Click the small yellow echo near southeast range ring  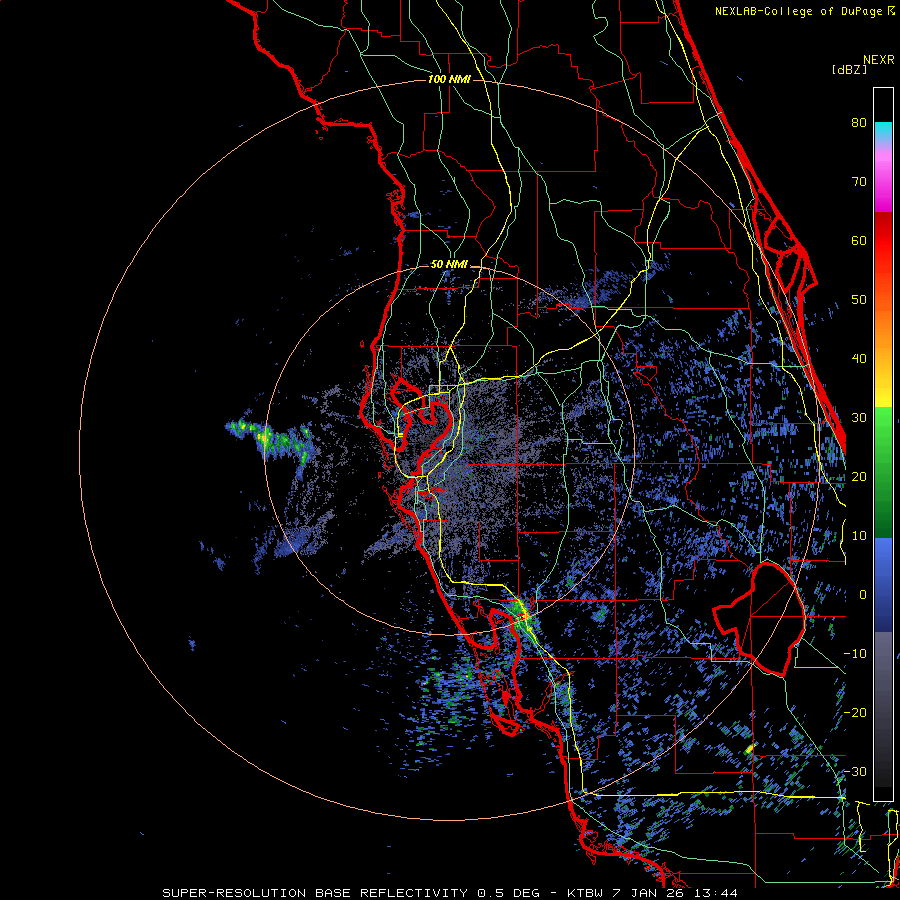(748, 749)
